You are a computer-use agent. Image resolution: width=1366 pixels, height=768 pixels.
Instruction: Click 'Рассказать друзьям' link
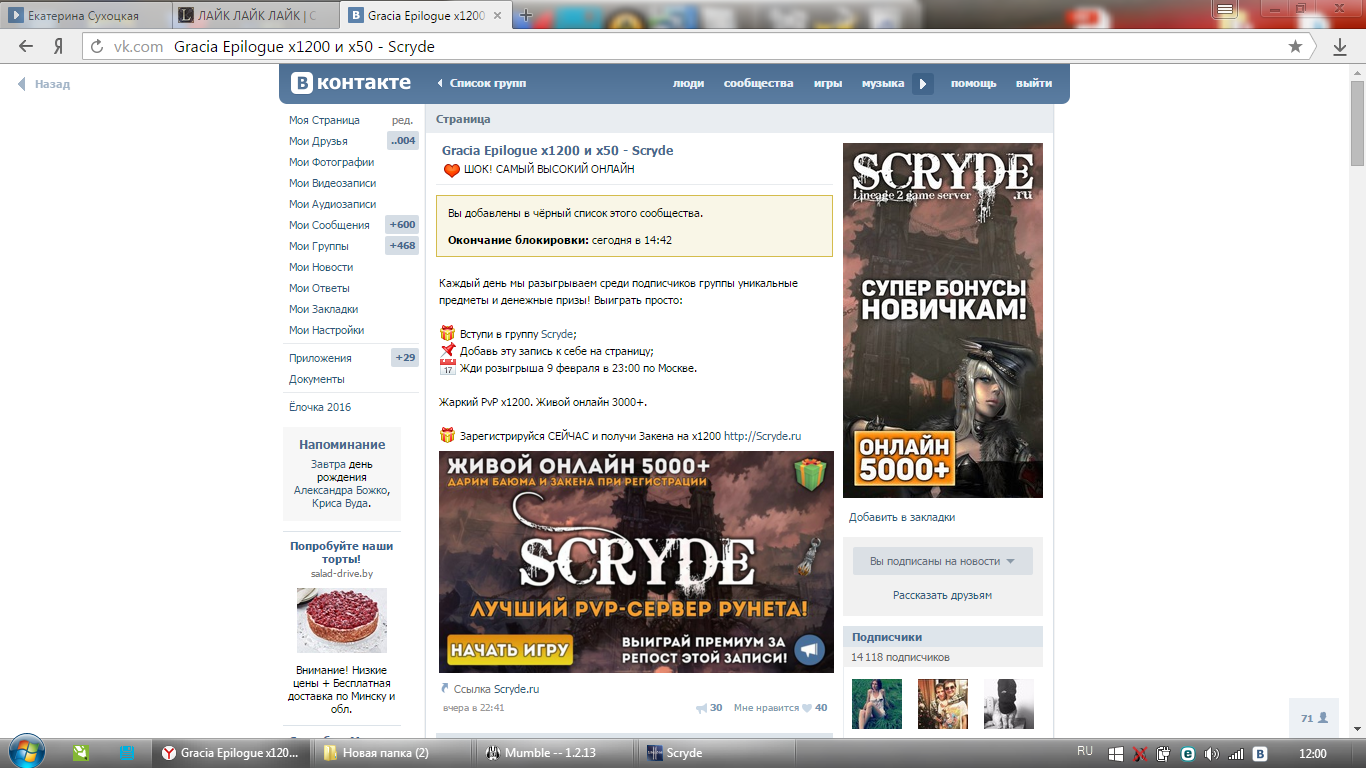942,595
